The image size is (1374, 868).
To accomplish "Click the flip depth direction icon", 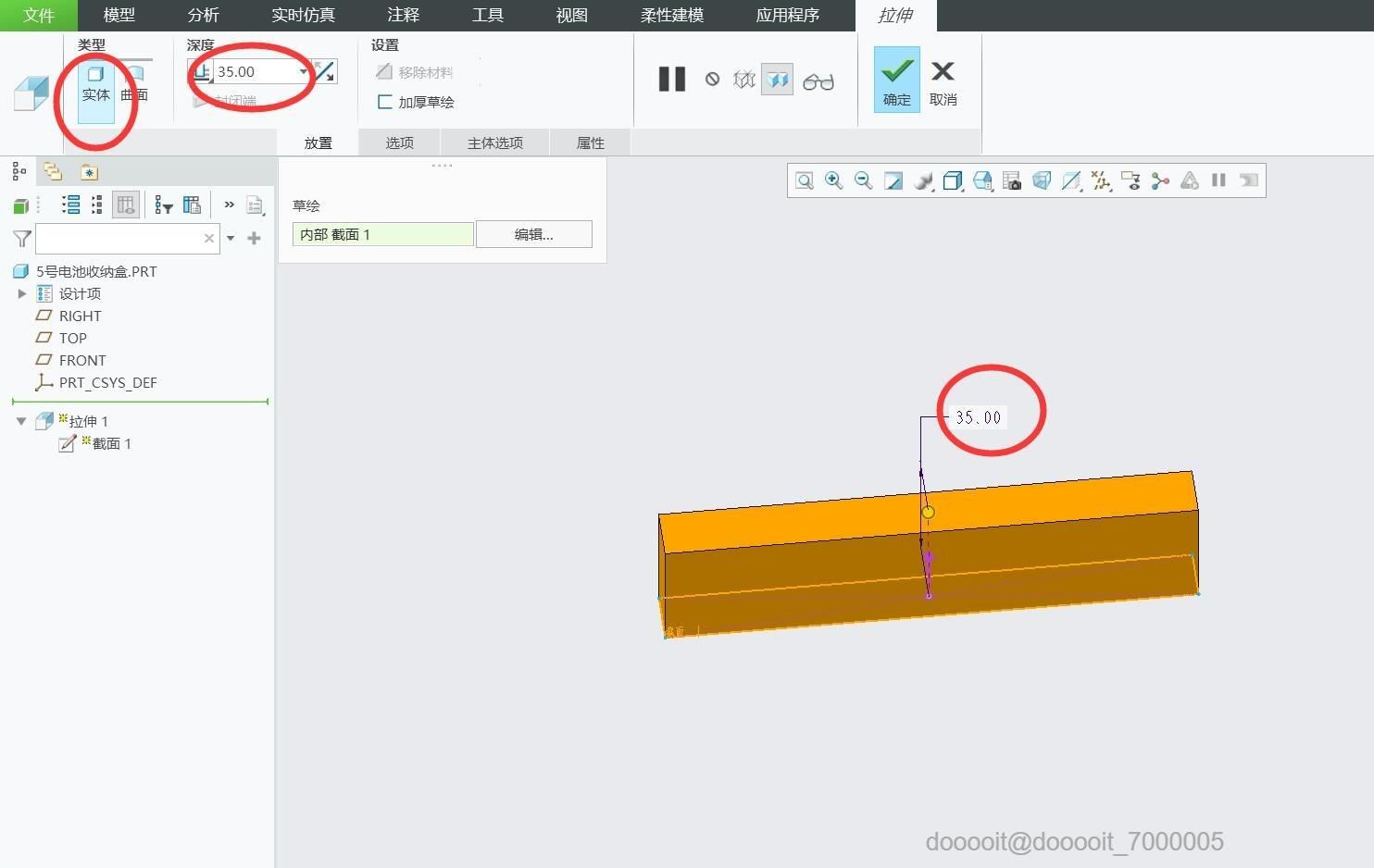I will (x=325, y=71).
